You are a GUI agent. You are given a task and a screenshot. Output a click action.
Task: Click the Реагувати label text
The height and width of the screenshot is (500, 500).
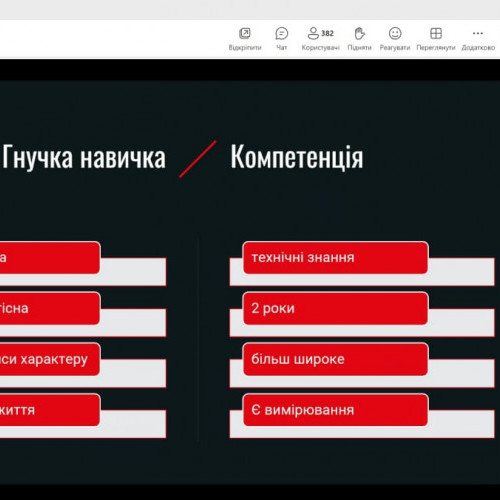pos(395,48)
